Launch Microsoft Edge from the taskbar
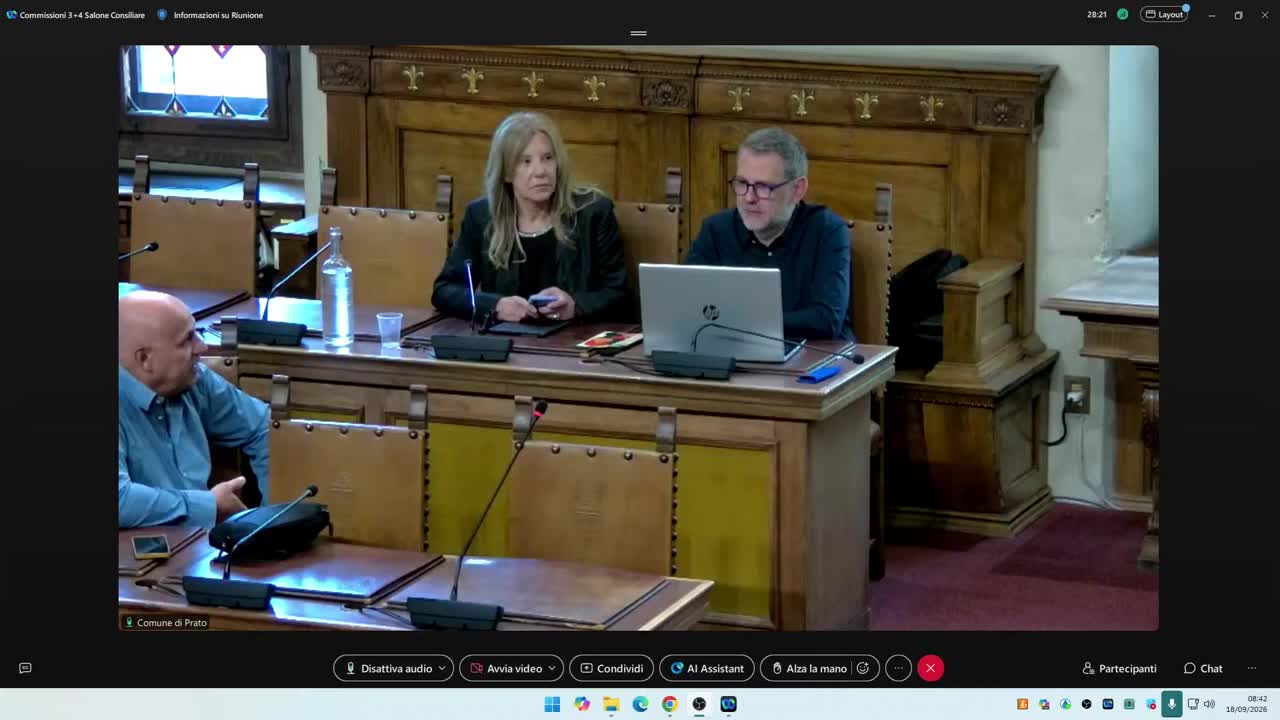The width and height of the screenshot is (1280, 720). coord(640,704)
